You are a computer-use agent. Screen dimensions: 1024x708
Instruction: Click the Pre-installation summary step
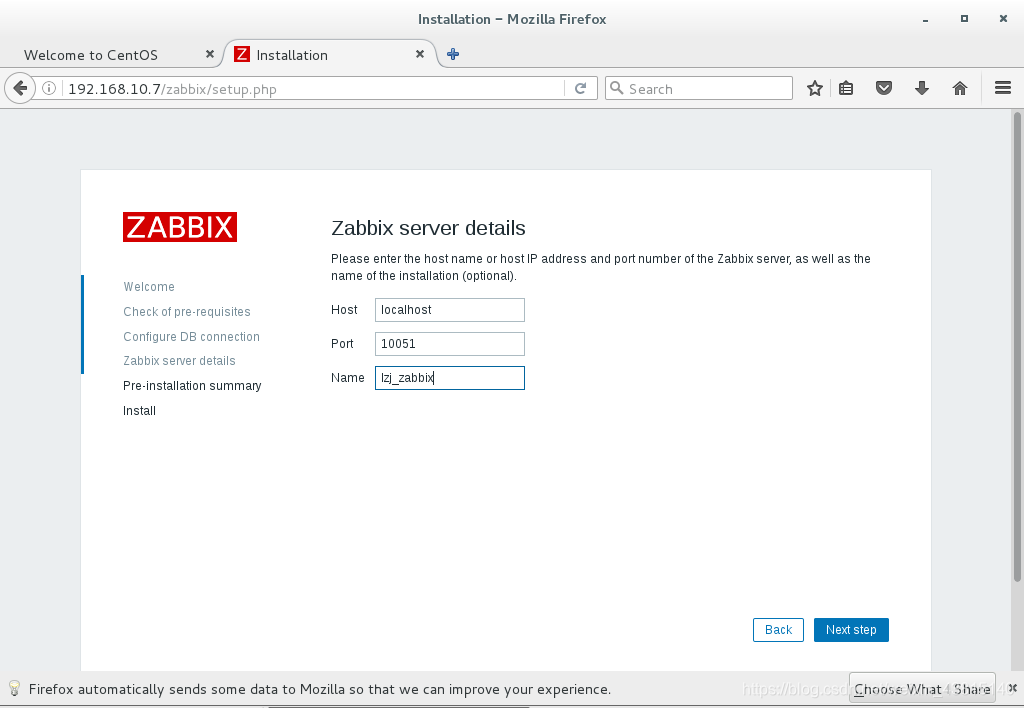pyautogui.click(x=192, y=385)
